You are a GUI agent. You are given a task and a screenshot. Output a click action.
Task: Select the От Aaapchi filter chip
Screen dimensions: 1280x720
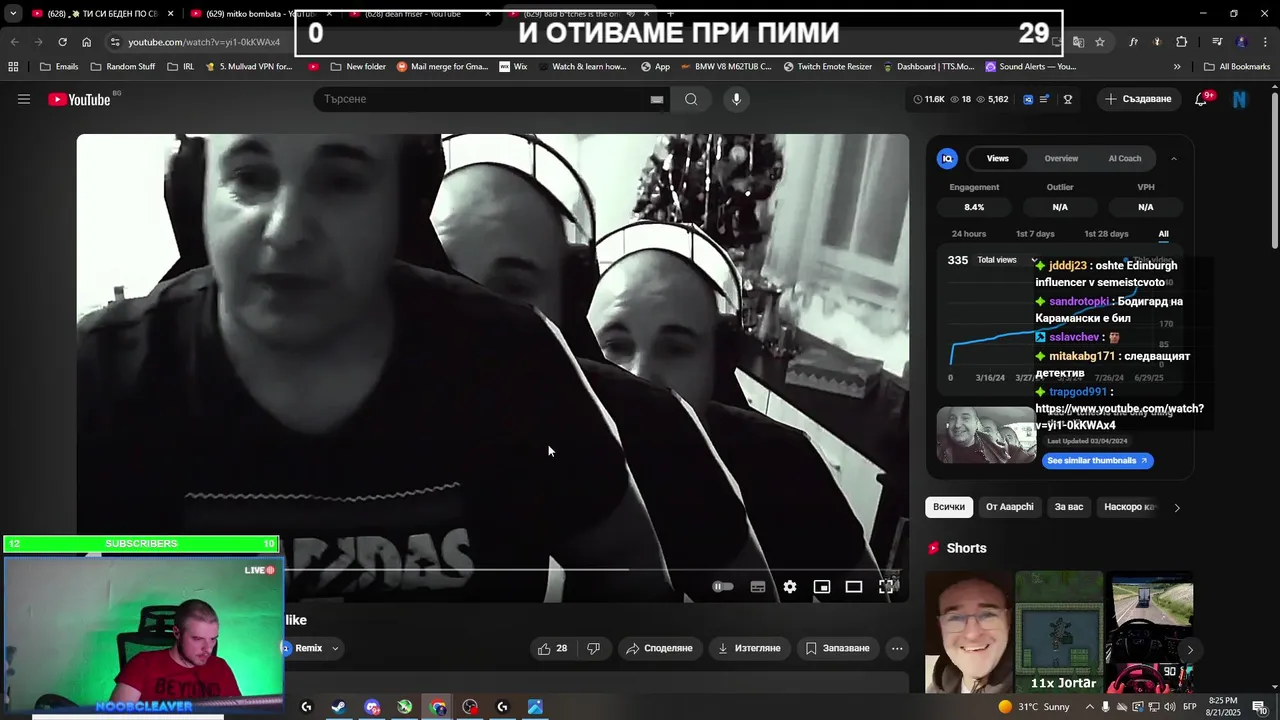[x=1010, y=507]
